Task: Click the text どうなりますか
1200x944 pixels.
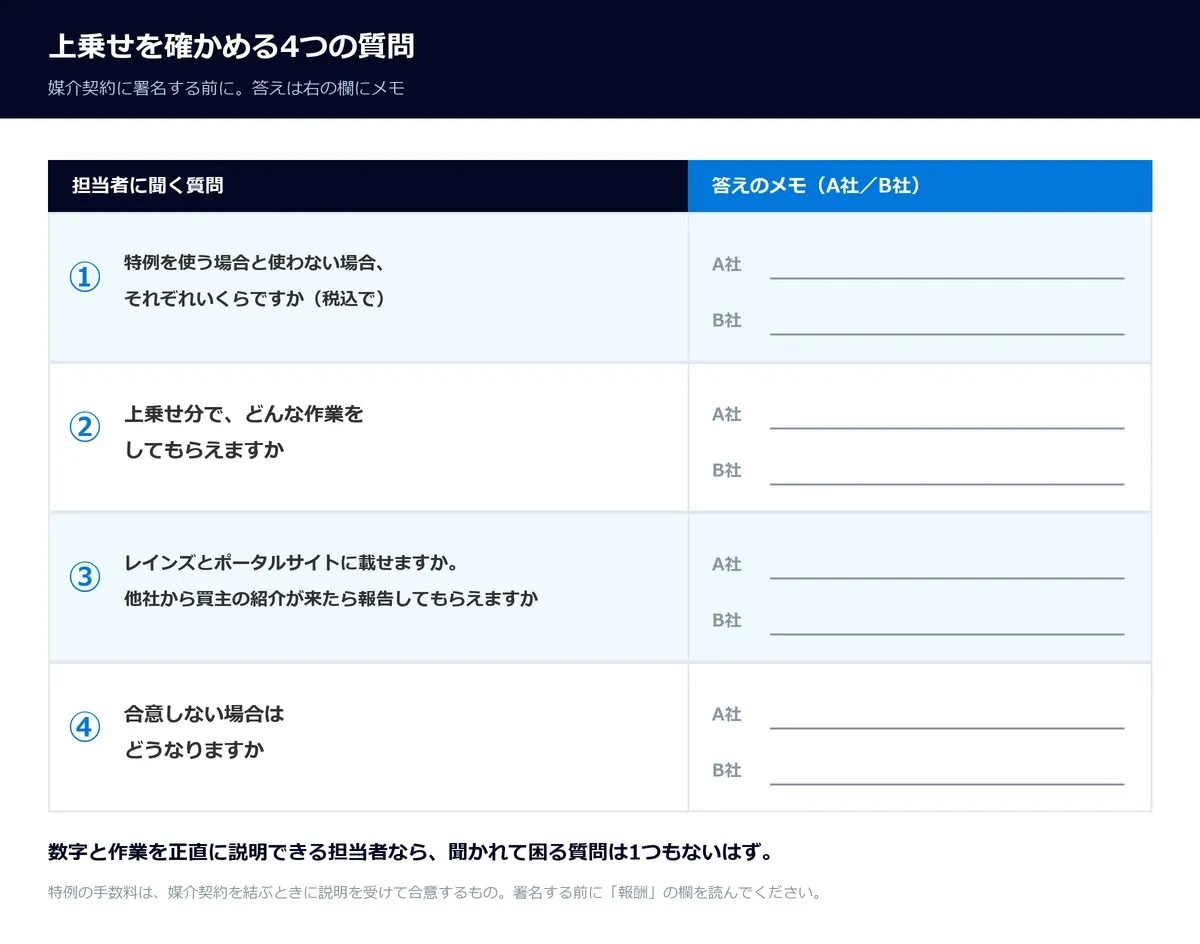Action: click(x=194, y=749)
